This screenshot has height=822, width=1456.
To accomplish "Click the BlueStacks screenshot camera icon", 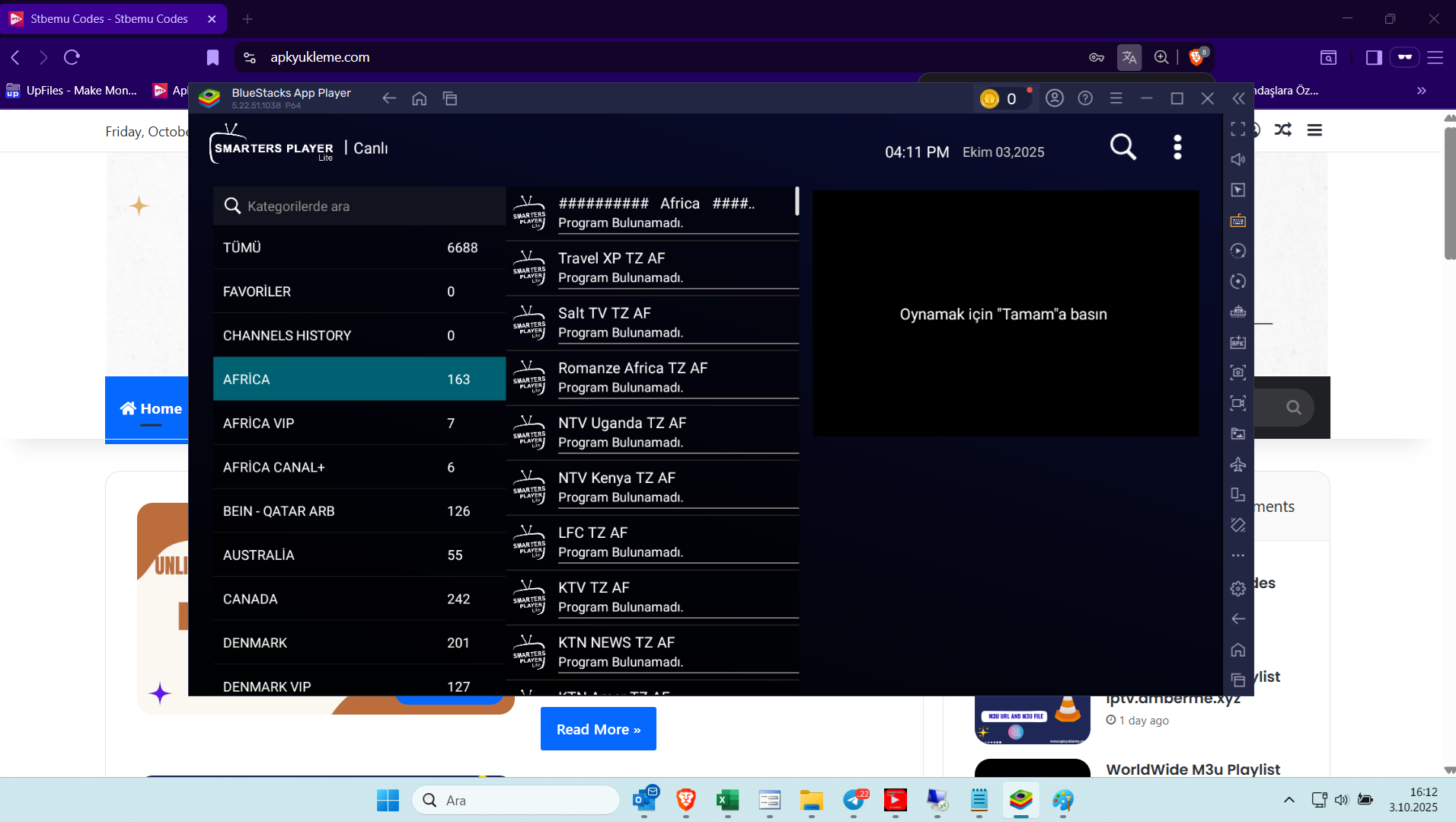I will pos(1238,373).
